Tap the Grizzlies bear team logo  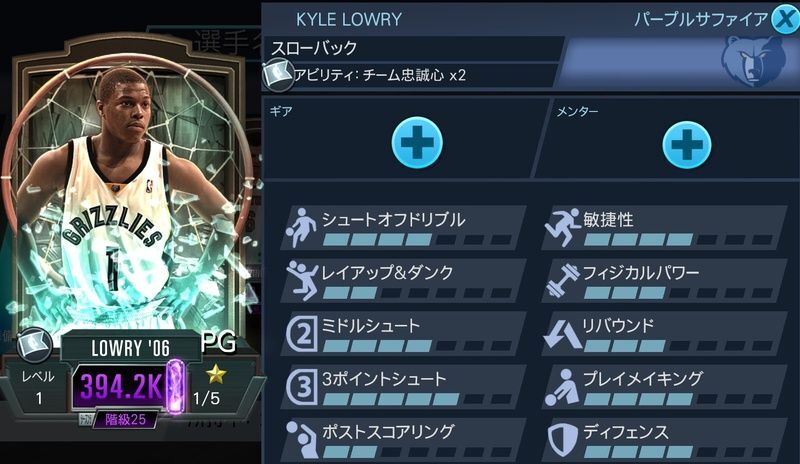click(x=752, y=60)
